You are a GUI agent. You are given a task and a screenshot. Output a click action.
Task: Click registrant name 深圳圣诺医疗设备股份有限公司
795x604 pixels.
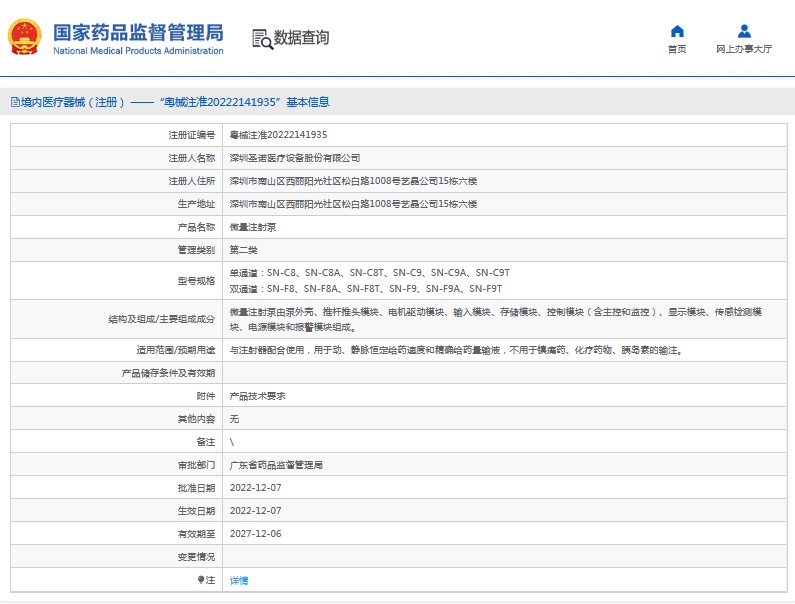click(x=294, y=158)
